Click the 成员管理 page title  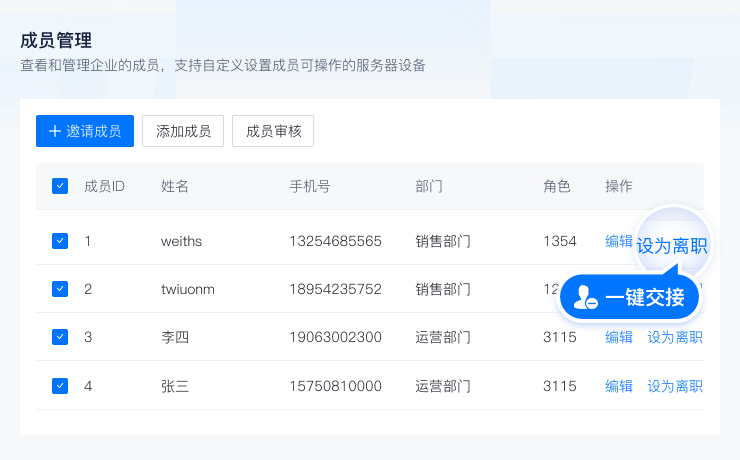(x=56, y=41)
